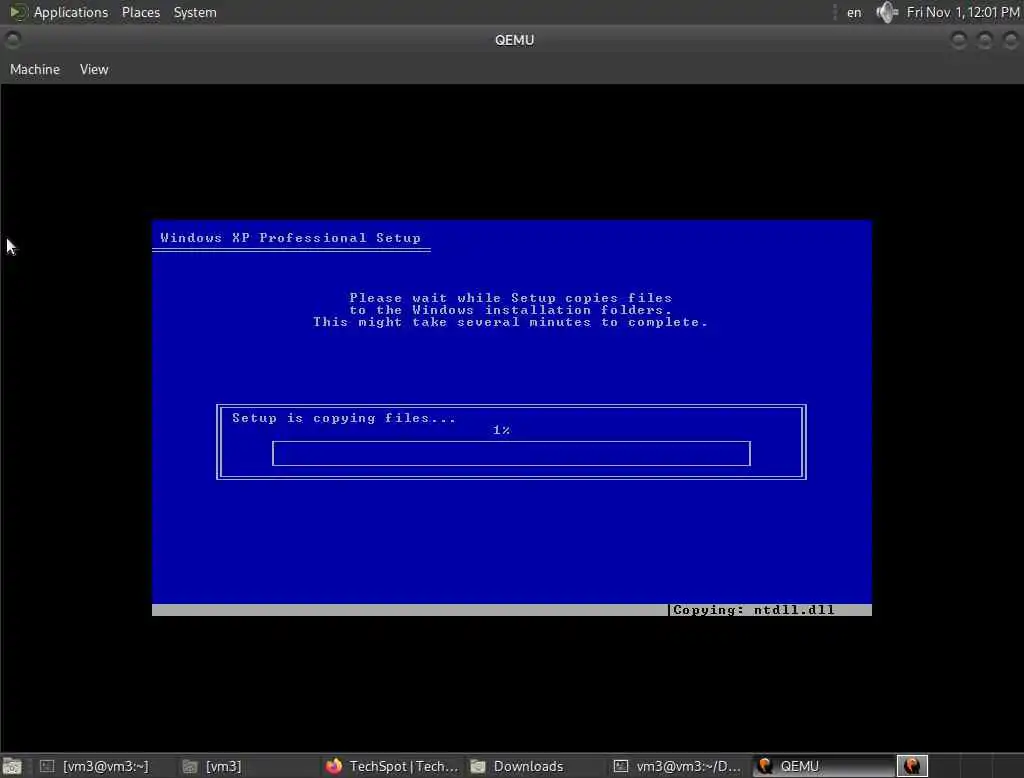Click the QEMU window menu button at title left
This screenshot has height=778, width=1024.
pyautogui.click(x=12, y=40)
